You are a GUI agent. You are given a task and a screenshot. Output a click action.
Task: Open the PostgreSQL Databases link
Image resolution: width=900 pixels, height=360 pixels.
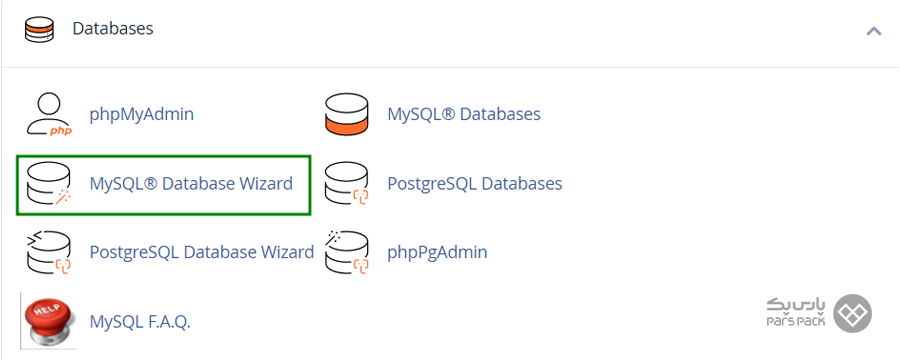click(475, 184)
